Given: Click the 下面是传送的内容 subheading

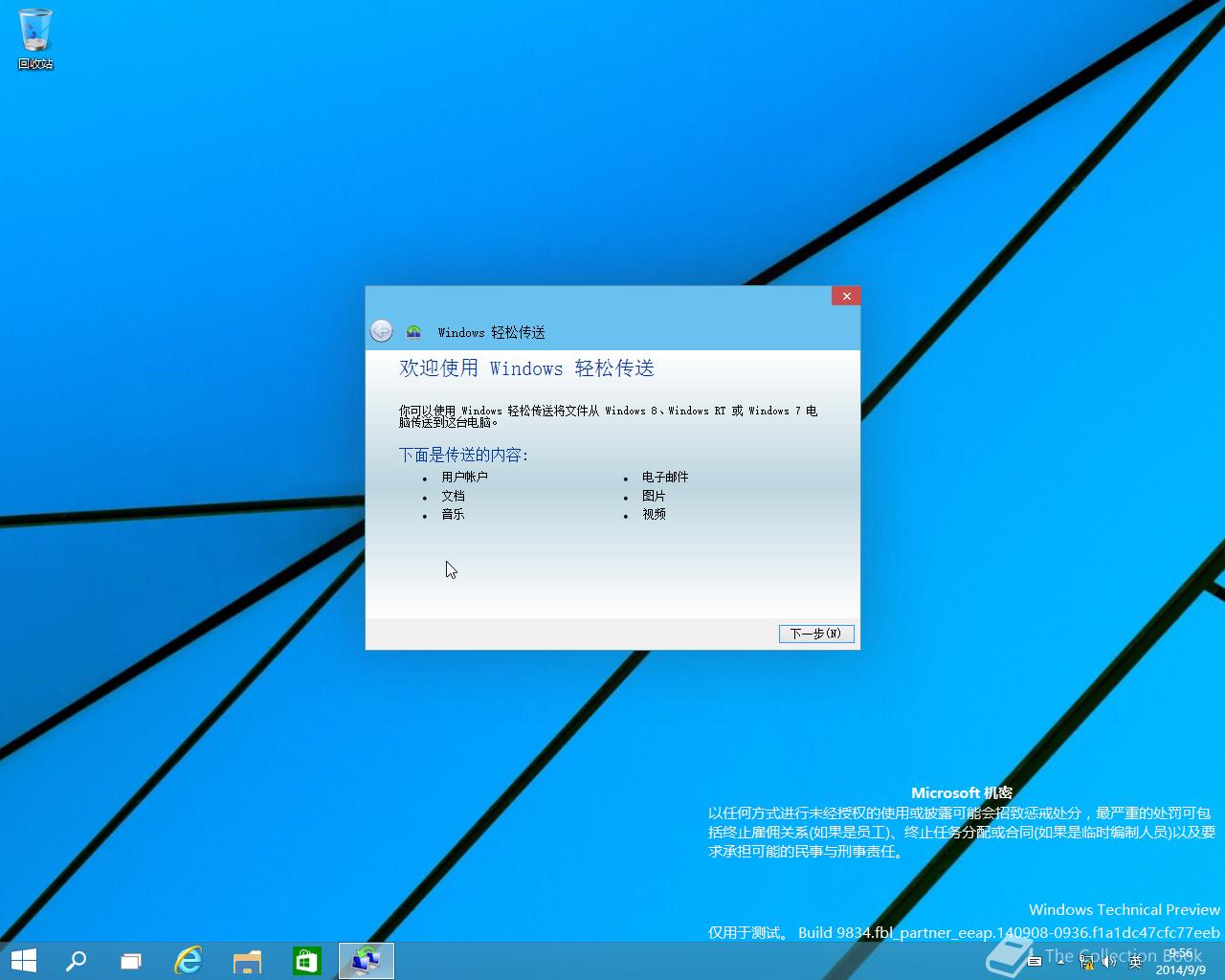Looking at the screenshot, I should click(x=463, y=455).
